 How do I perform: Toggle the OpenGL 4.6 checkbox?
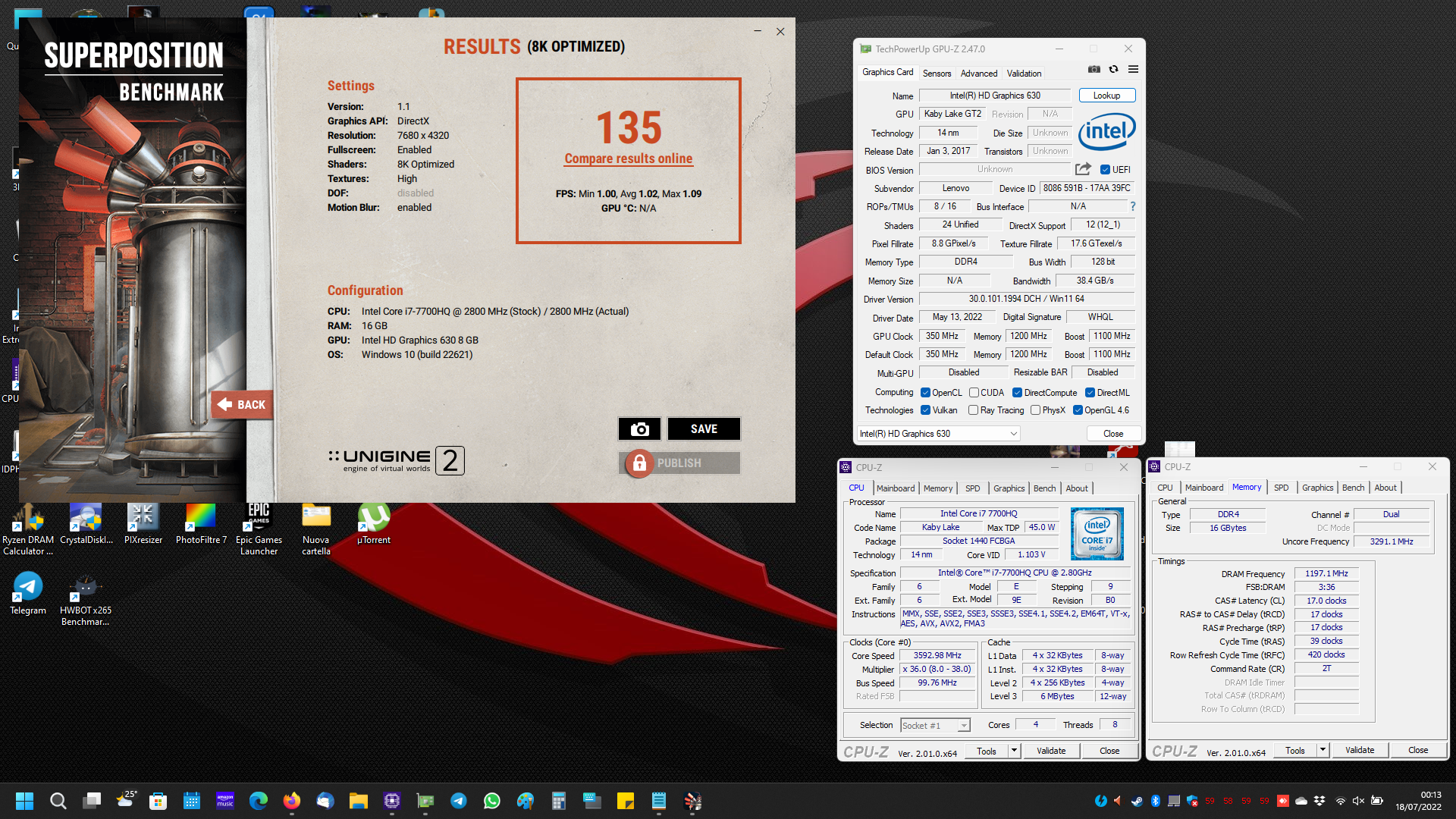pyautogui.click(x=1078, y=410)
